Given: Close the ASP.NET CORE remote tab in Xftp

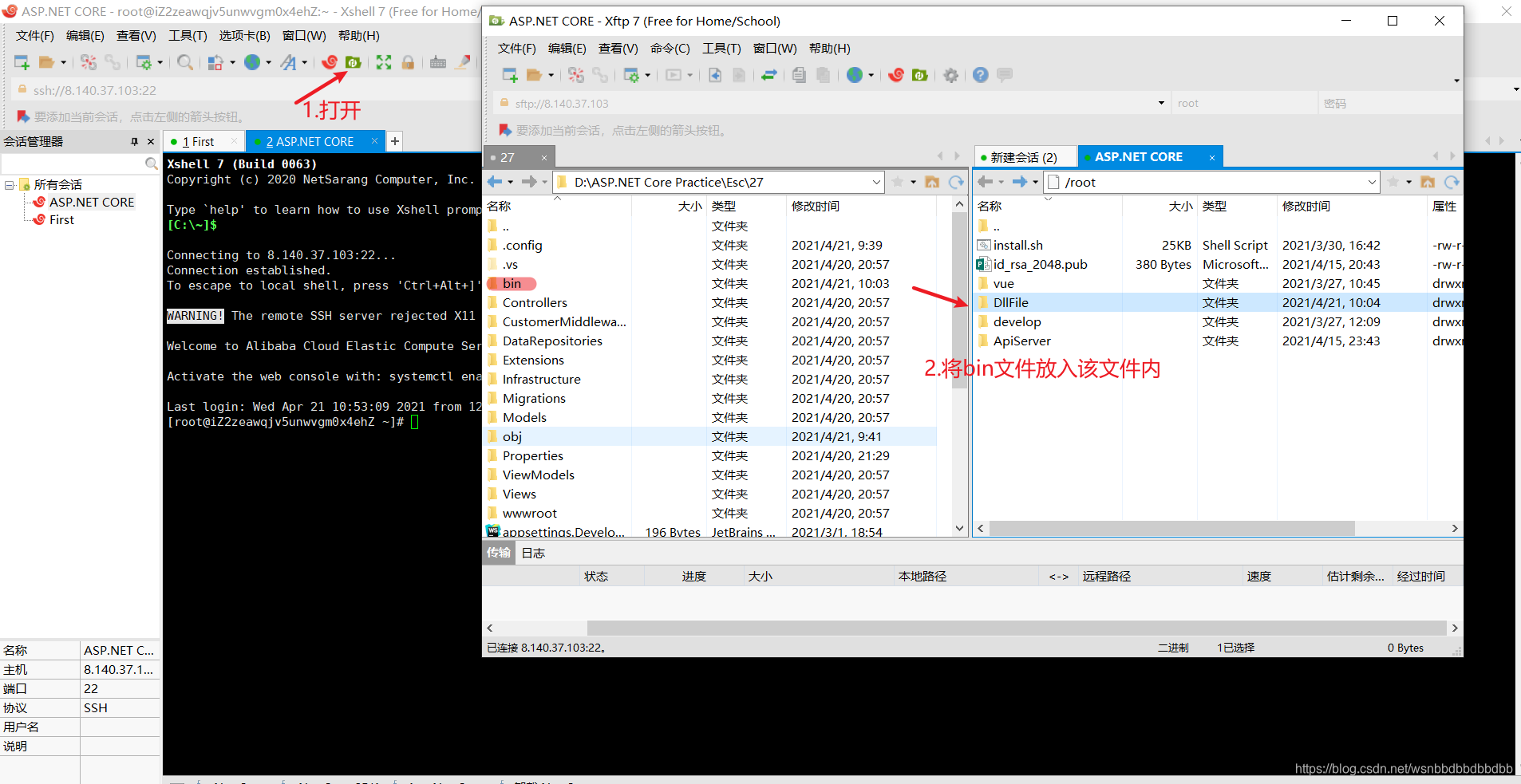Looking at the screenshot, I should (x=1211, y=158).
